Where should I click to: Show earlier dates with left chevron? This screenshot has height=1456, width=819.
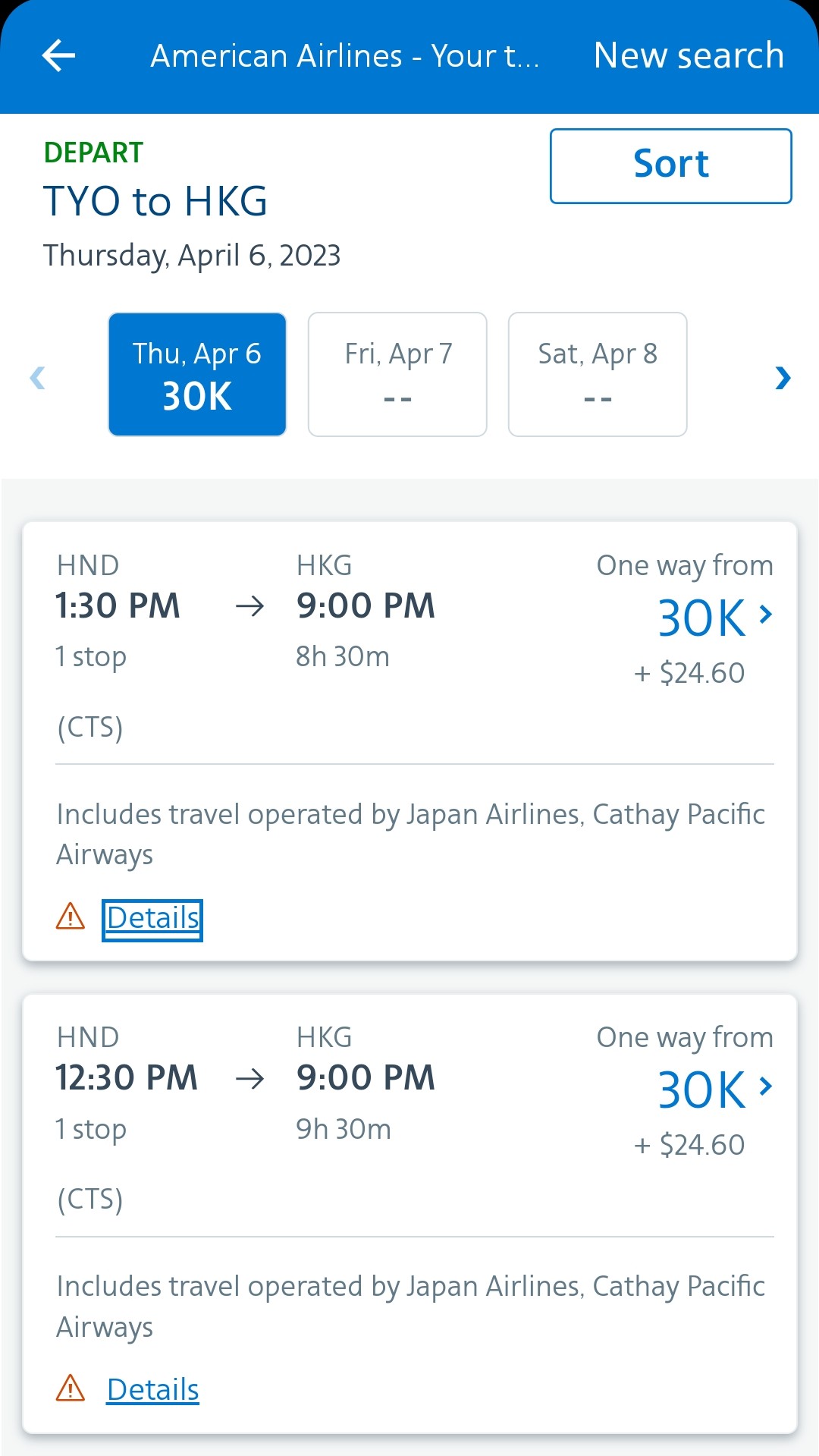pyautogui.click(x=37, y=377)
